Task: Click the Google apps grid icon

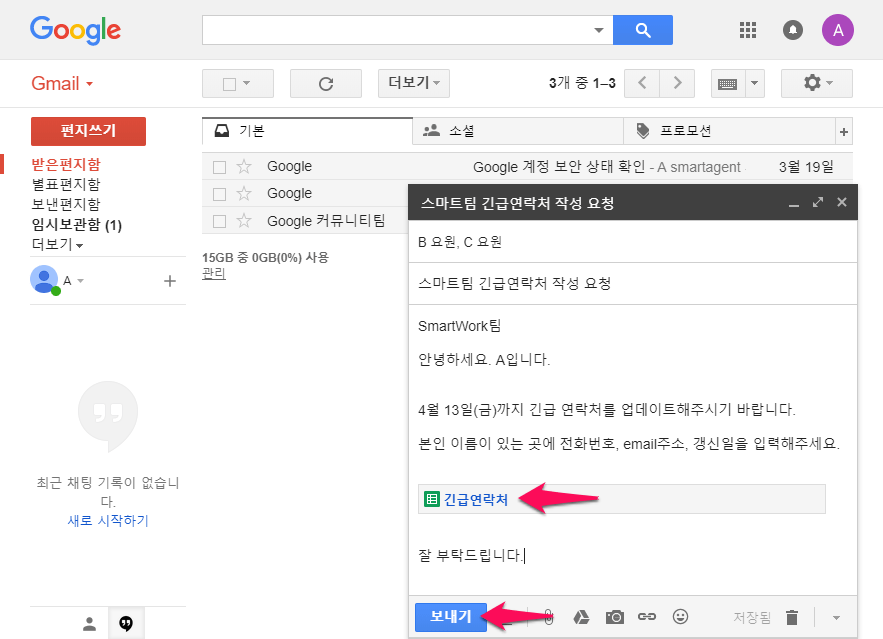Action: click(x=748, y=30)
